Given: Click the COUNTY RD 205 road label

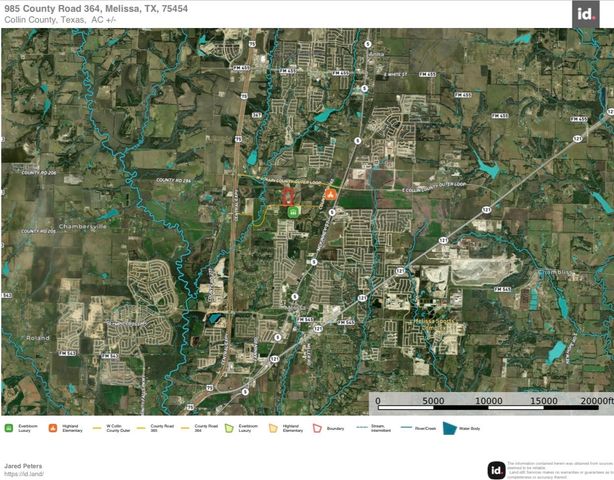Looking at the screenshot, I should [x=38, y=231].
